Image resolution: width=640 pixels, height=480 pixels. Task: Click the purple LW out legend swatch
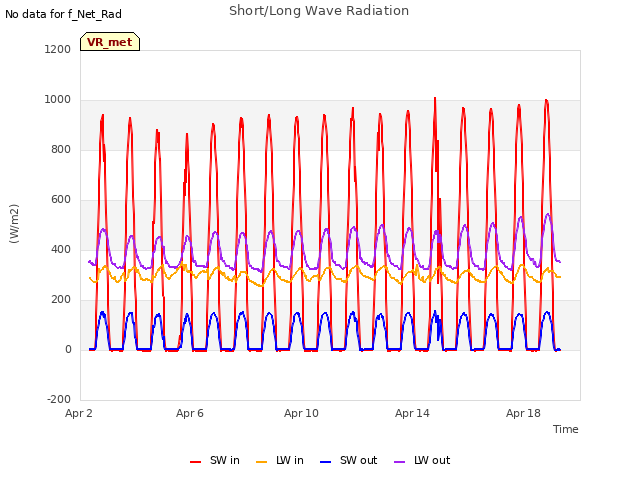[x=400, y=462]
